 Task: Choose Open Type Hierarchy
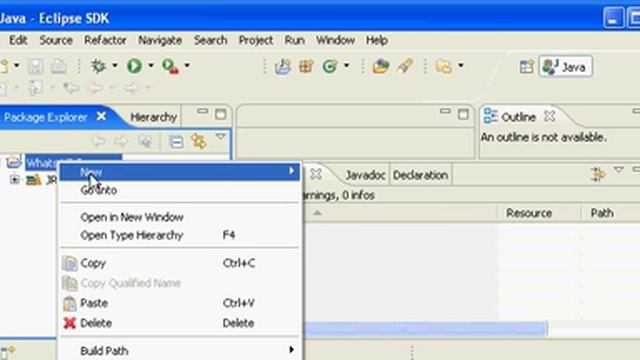tap(132, 235)
